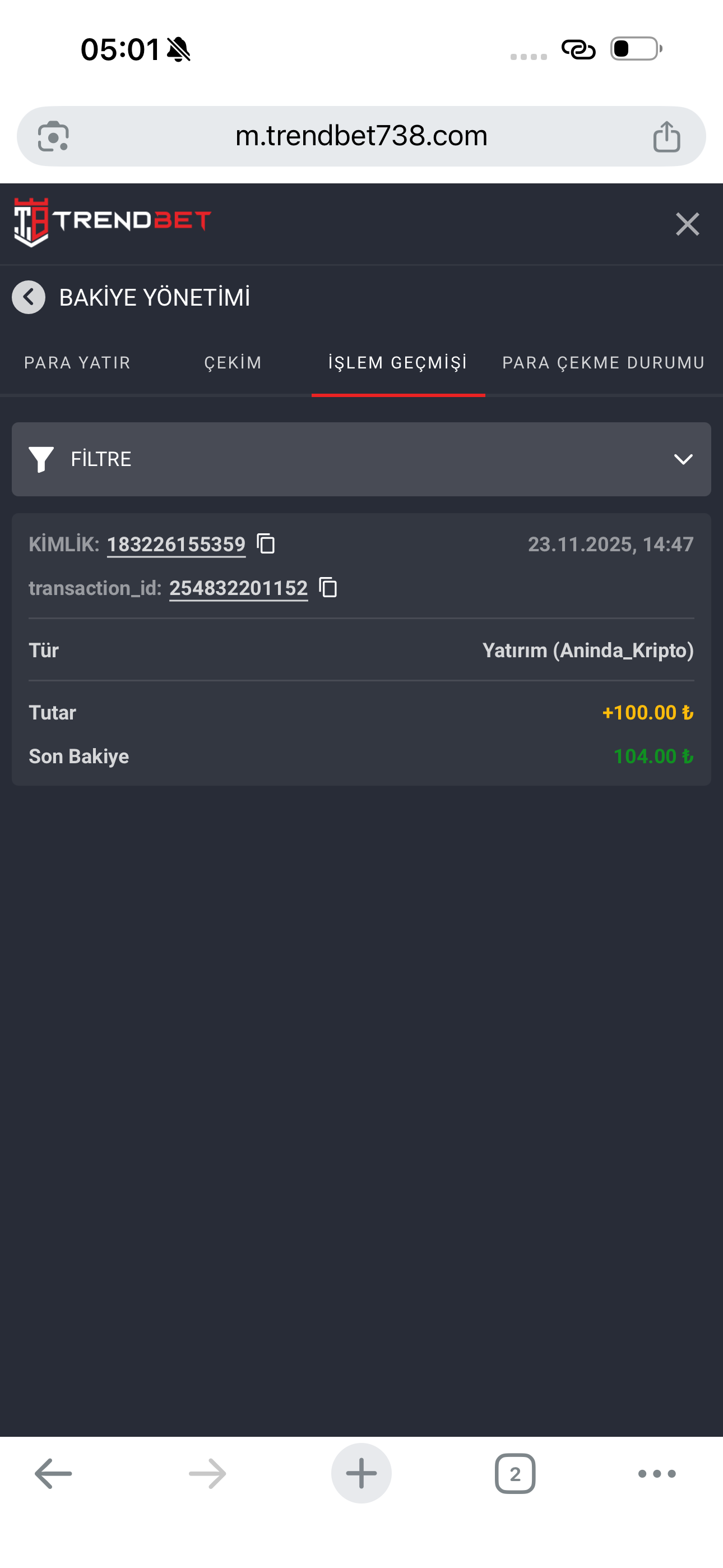Navigate forward with browser forward arrow
This screenshot has width=723, height=1568.
coord(207,1474)
